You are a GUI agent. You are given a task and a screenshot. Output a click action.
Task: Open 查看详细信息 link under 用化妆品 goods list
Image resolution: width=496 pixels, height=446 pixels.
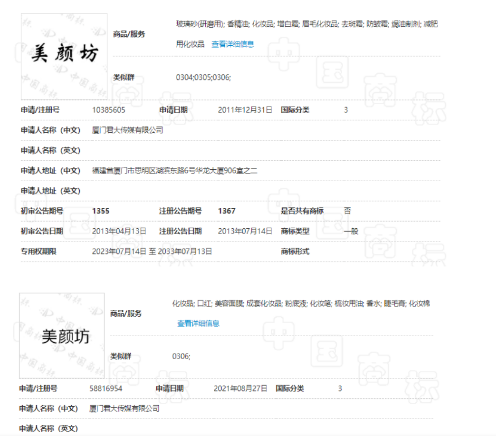233,44
